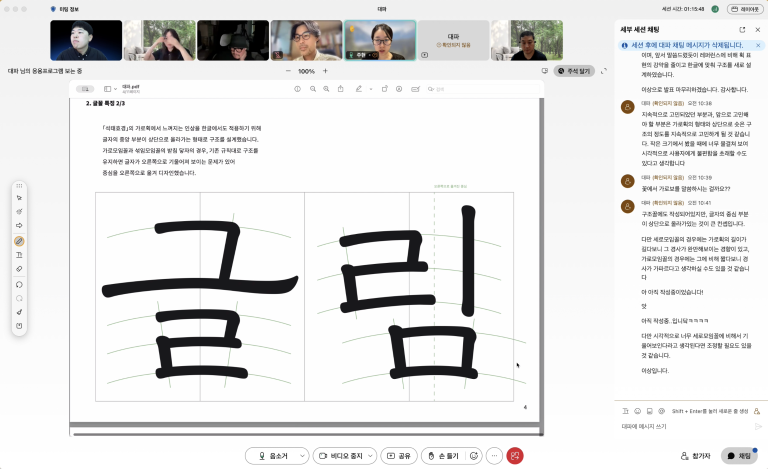Dismiss the chat deletion notice banner
768x469 pixels.
(x=758, y=45)
